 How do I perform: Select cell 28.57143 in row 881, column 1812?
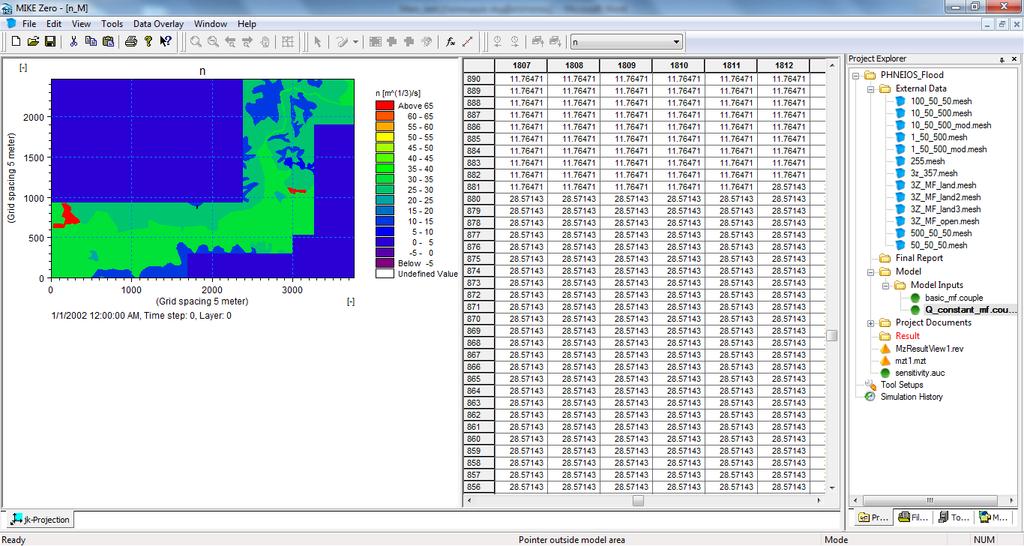point(784,187)
